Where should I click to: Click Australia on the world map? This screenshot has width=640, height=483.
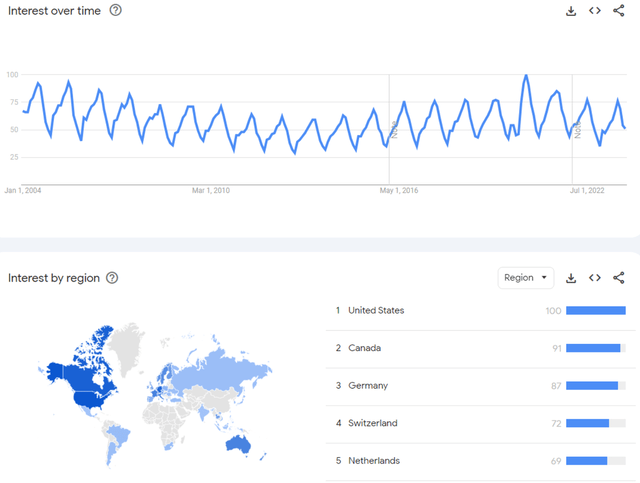pyautogui.click(x=238, y=444)
